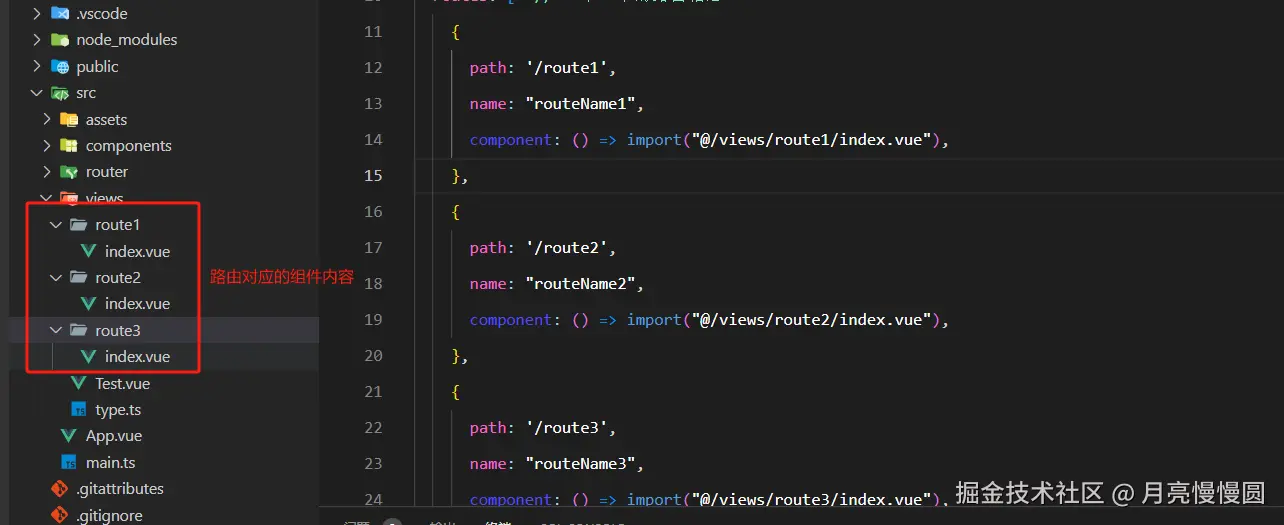Expand the node_modules folder chevron
The image size is (1284, 525).
(37, 40)
